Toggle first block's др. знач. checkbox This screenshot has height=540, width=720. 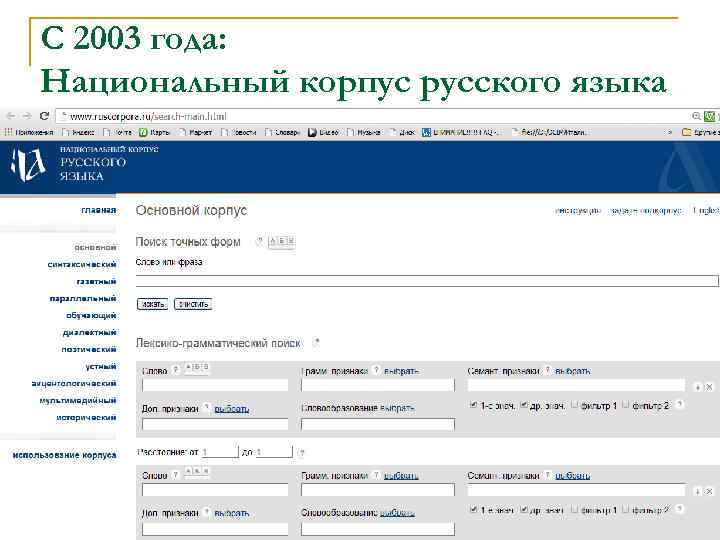pos(523,405)
